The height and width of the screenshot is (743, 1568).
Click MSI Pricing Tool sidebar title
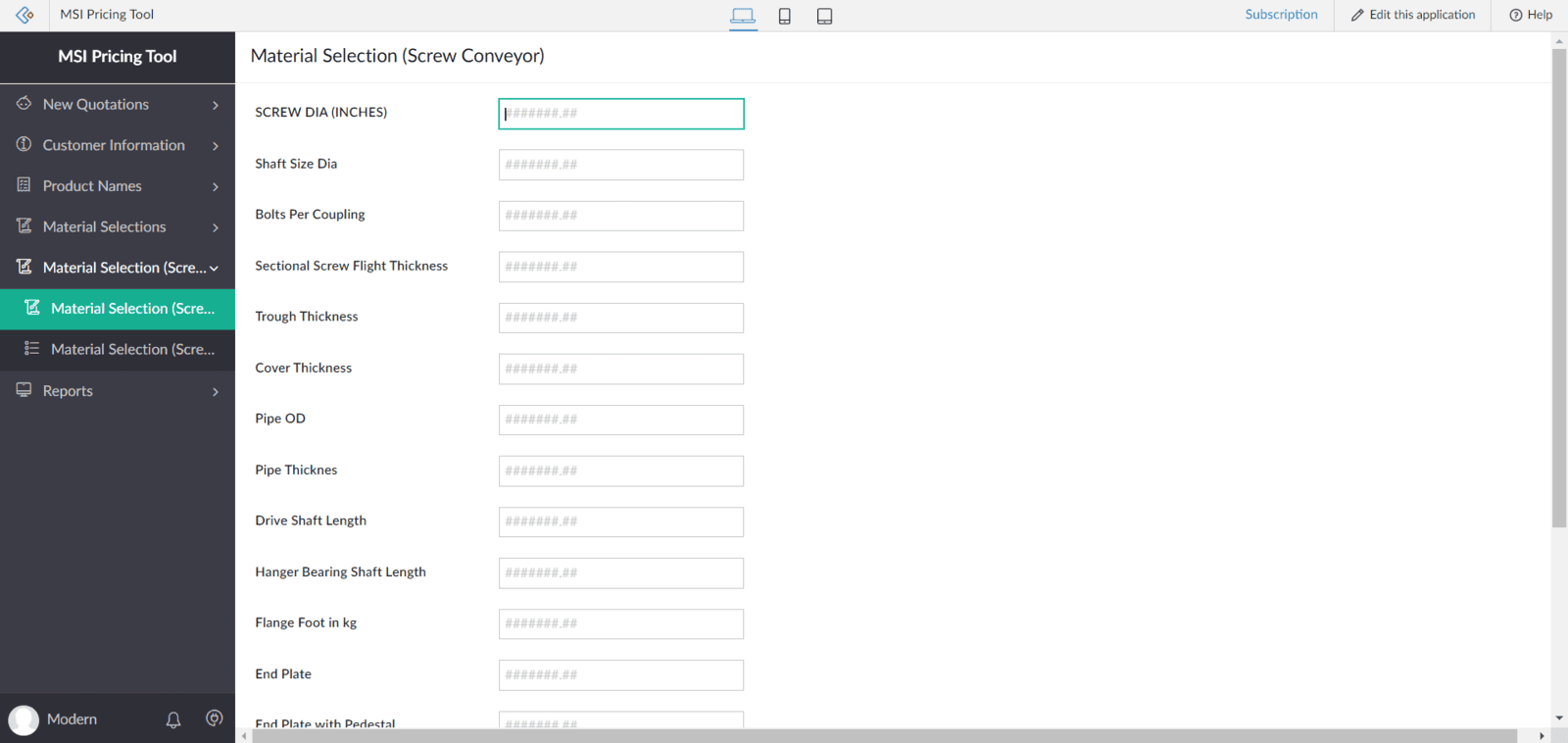coord(118,57)
